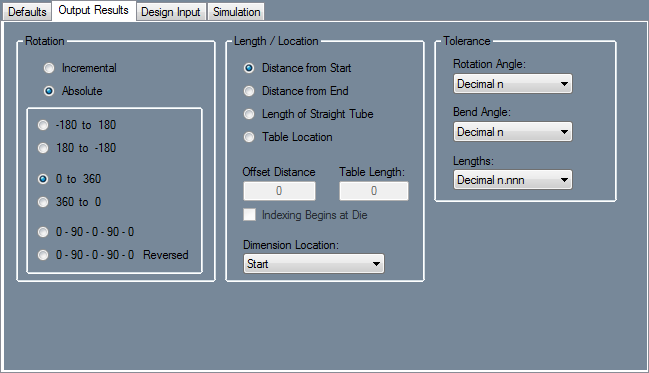Open the Lengths tolerance dropdown
Viewport: 649px width, 373px height.
[512, 180]
